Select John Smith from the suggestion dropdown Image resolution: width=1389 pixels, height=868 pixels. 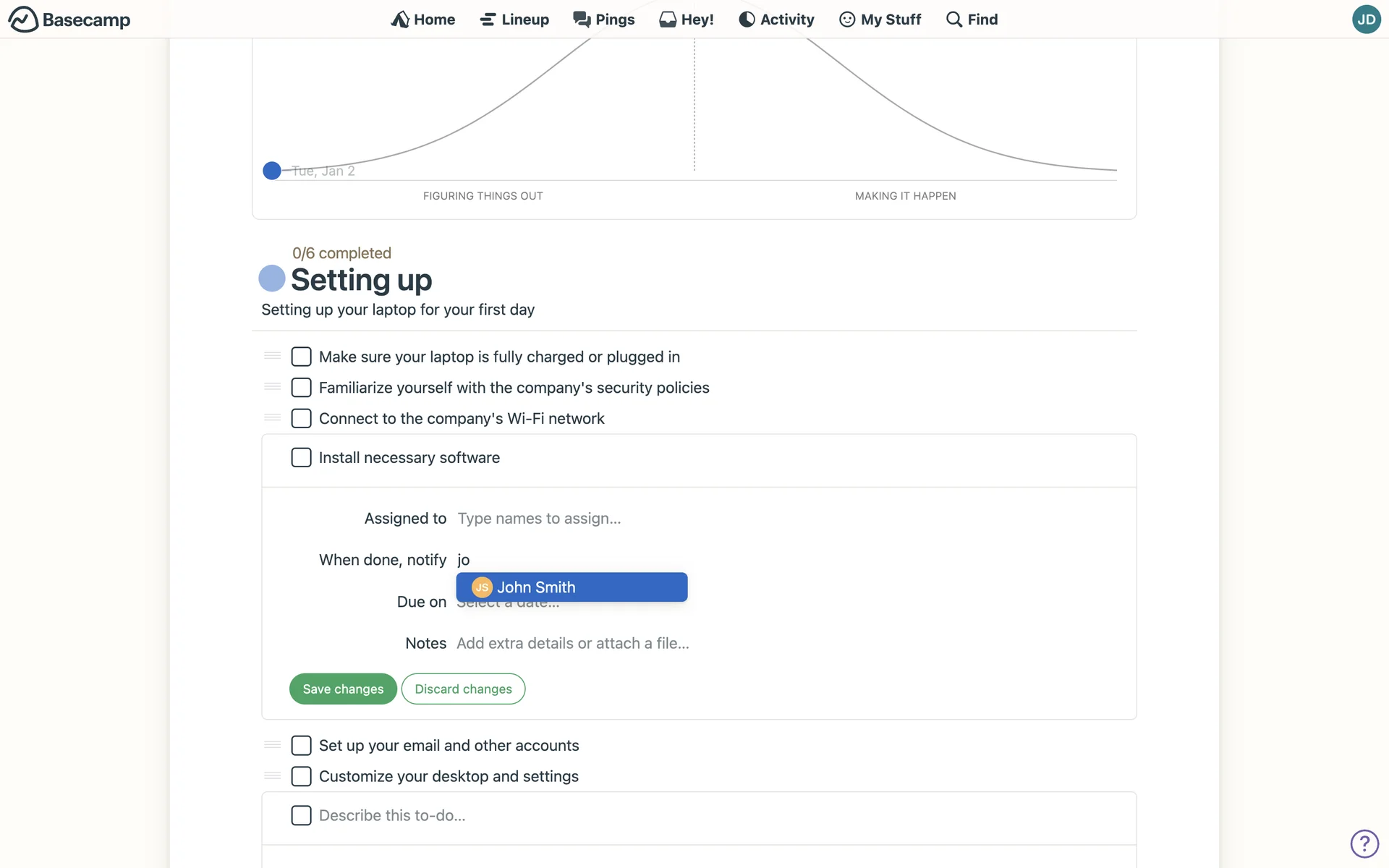pos(572,587)
